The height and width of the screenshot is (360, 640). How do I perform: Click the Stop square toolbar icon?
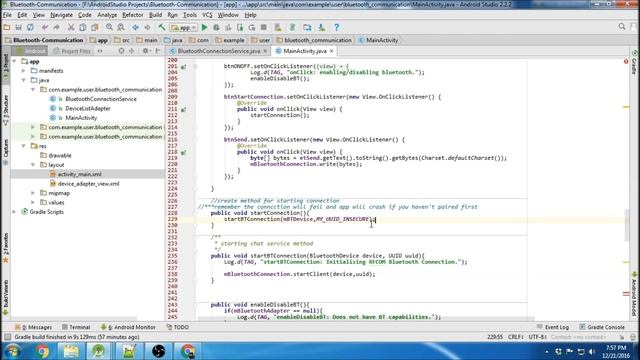coord(264,27)
